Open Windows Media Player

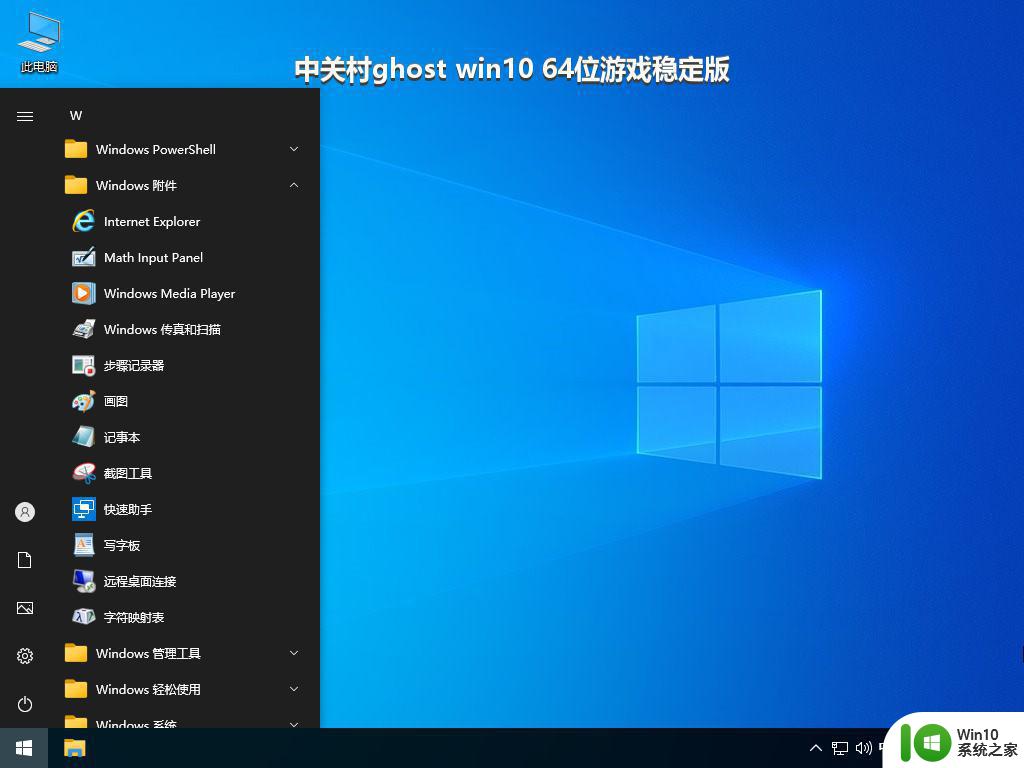[x=169, y=293]
